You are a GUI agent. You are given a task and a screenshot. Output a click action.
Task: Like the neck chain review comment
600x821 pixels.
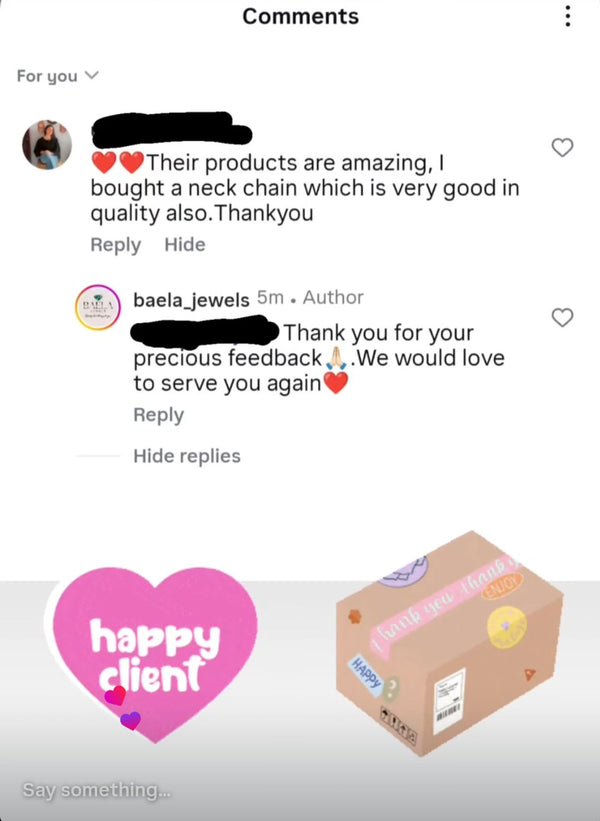tap(562, 148)
